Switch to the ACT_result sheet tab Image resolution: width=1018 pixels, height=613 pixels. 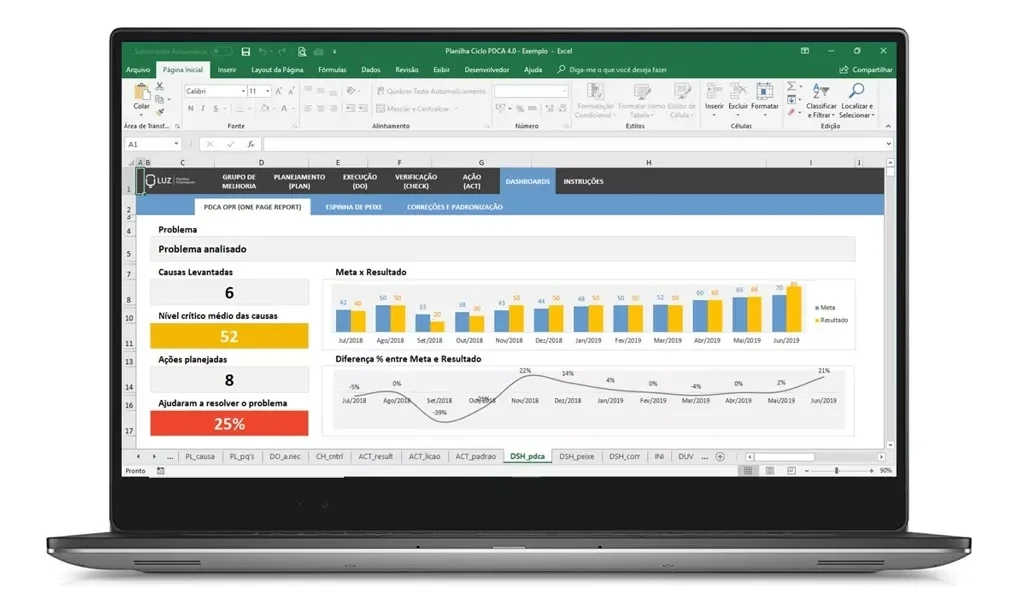pyautogui.click(x=375, y=457)
